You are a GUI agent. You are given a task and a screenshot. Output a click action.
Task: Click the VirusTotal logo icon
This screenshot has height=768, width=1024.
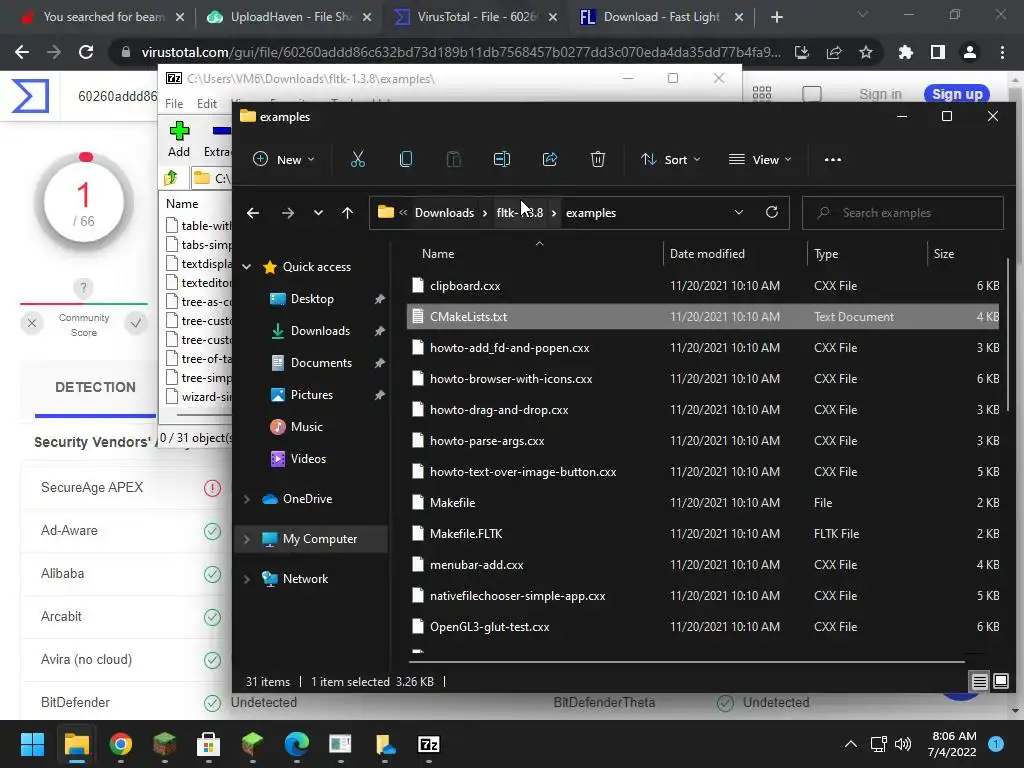[x=30, y=96]
